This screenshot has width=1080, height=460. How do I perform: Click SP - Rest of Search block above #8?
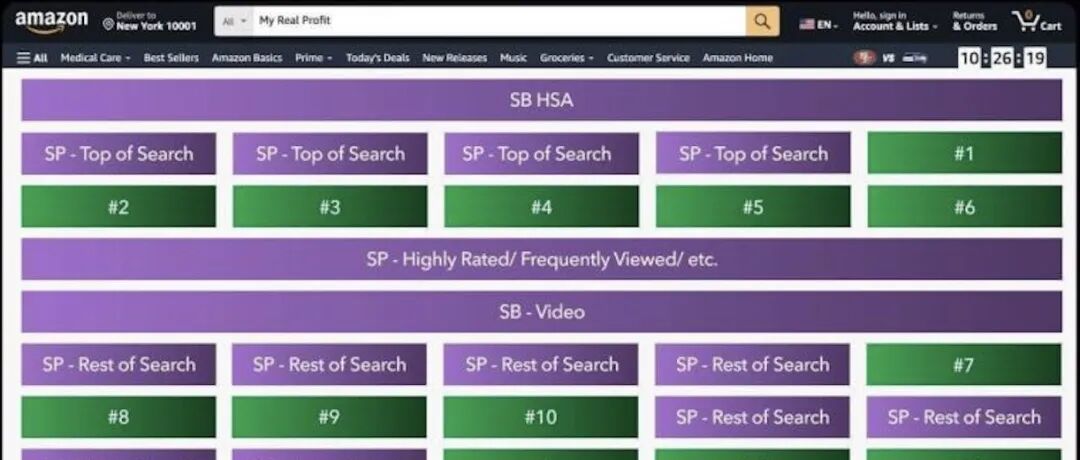pyautogui.click(x=118, y=364)
